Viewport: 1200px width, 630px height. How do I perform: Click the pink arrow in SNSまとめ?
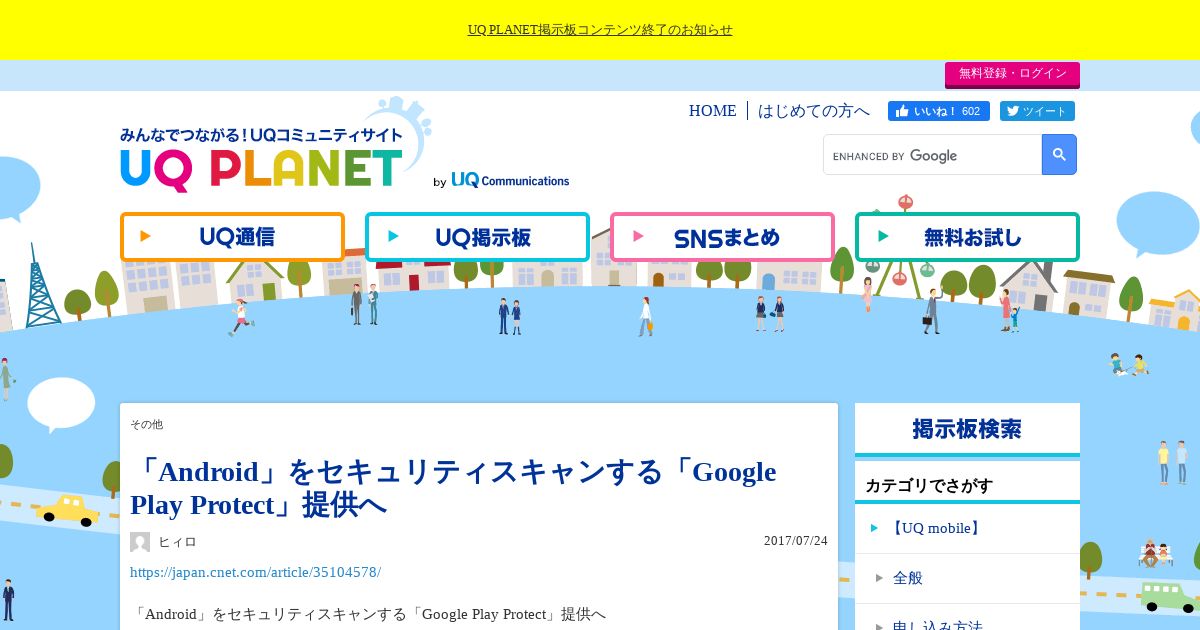pos(639,236)
